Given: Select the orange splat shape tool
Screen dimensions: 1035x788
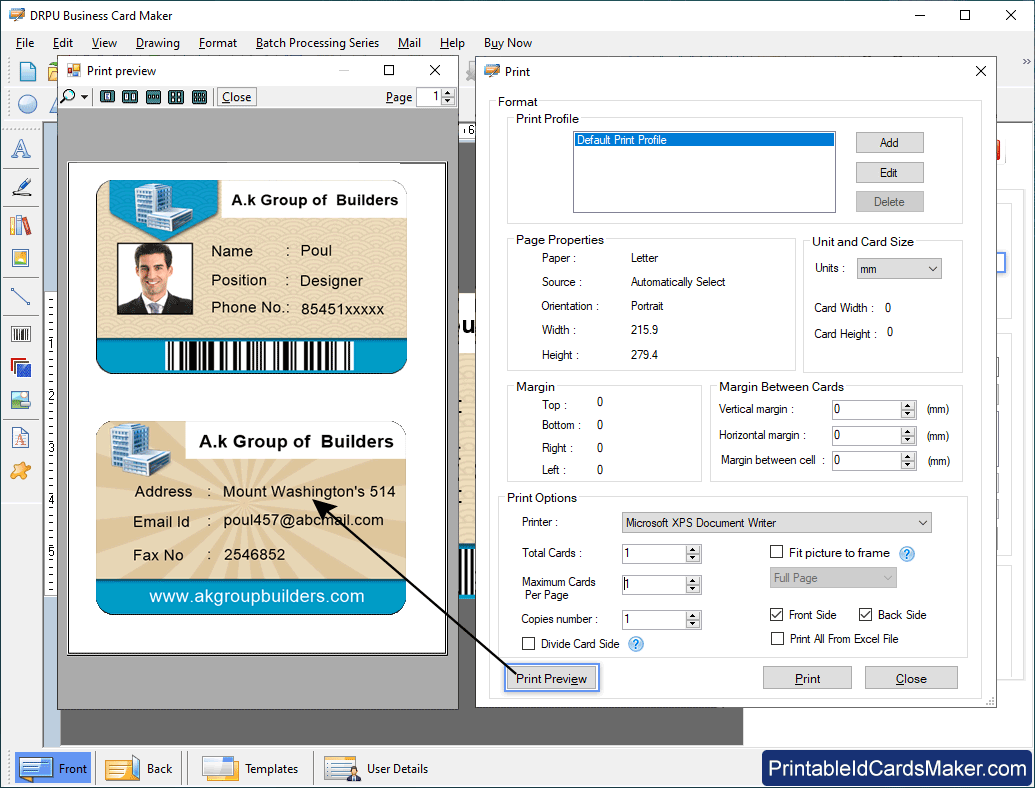Looking at the screenshot, I should [21, 471].
